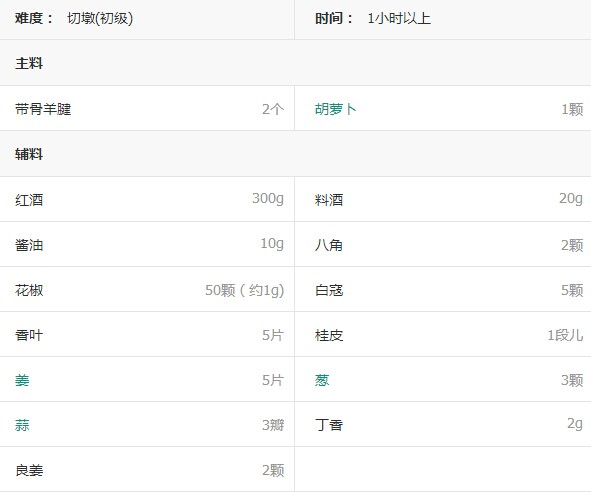Select the 红酒 ingredient row
Viewport: 591px width, 492px height.
(147, 199)
